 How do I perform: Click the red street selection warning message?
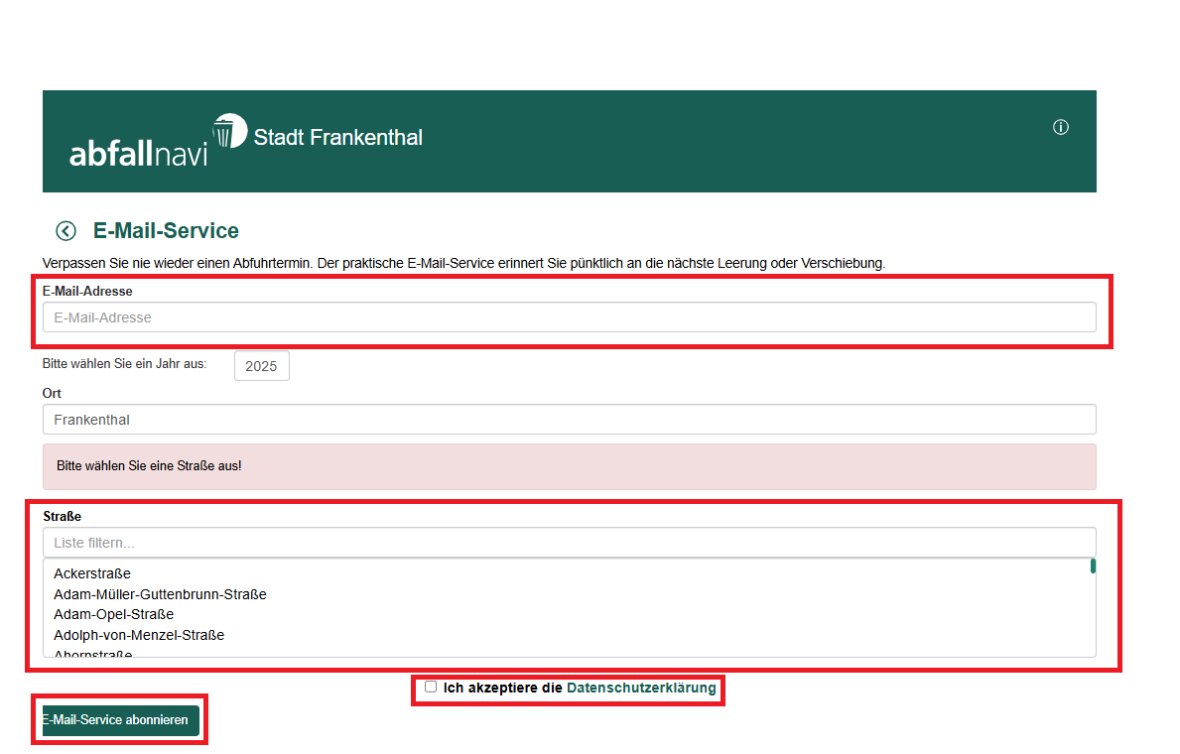tap(568, 466)
